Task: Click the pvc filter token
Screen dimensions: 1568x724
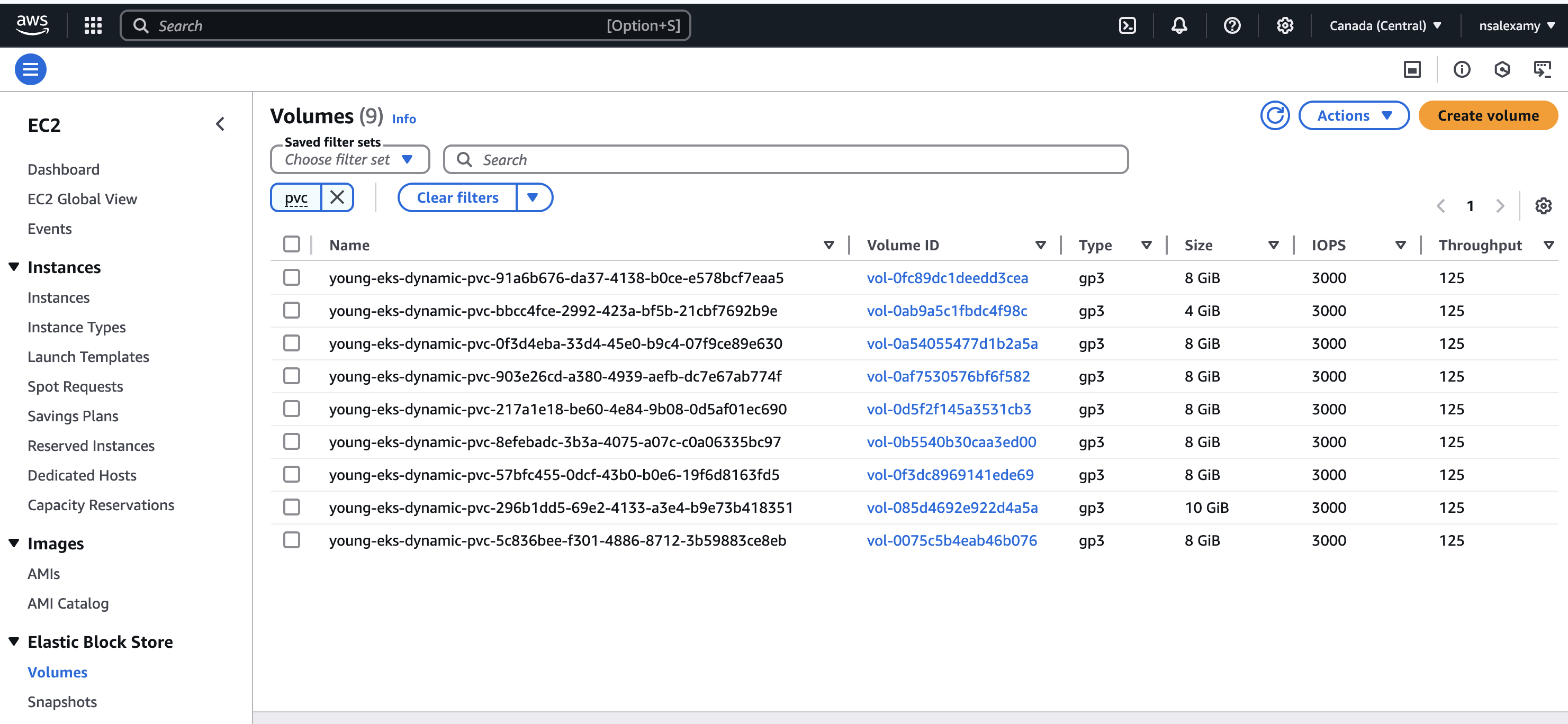Action: (x=296, y=197)
